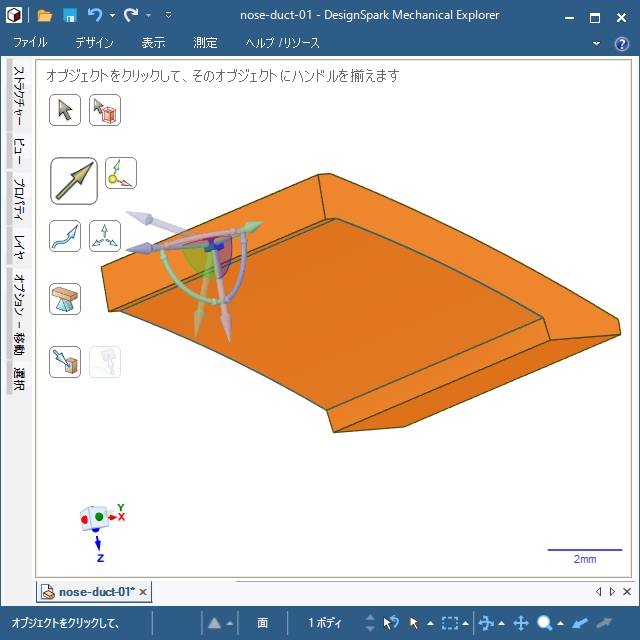Screen dimensions: 640x640
Task: Save the document with floppy icon
Action: pos(70,15)
